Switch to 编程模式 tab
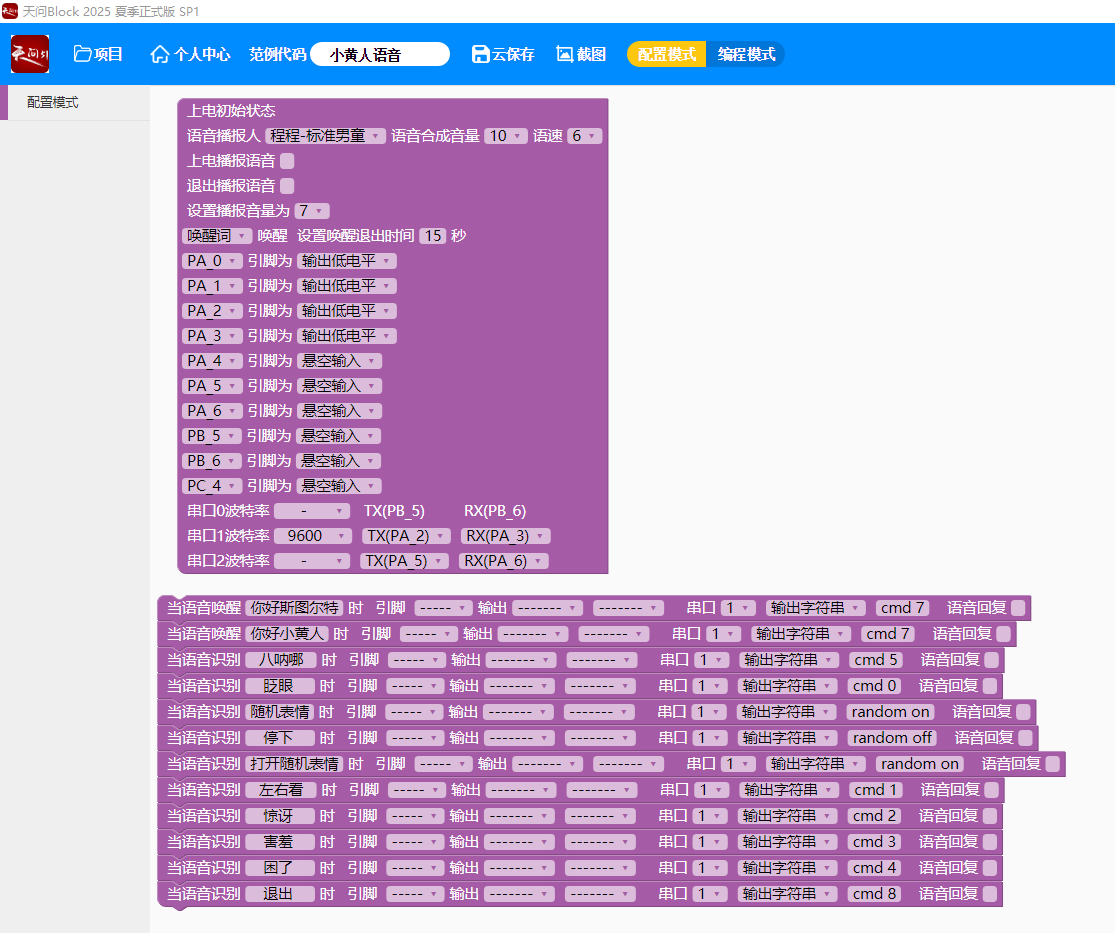Image resolution: width=1115 pixels, height=933 pixels. coord(746,54)
